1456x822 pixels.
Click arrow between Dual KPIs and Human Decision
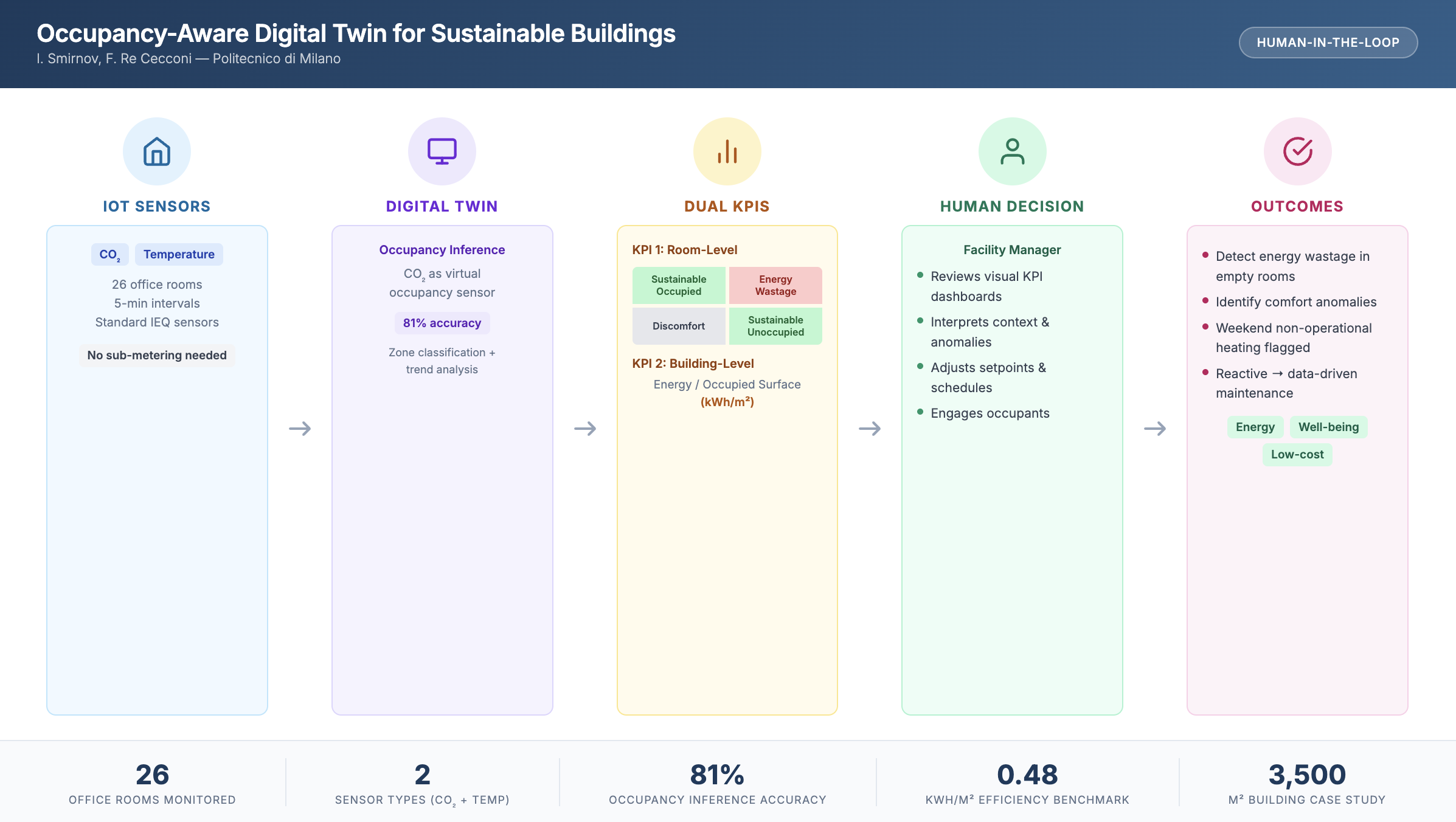click(x=870, y=429)
